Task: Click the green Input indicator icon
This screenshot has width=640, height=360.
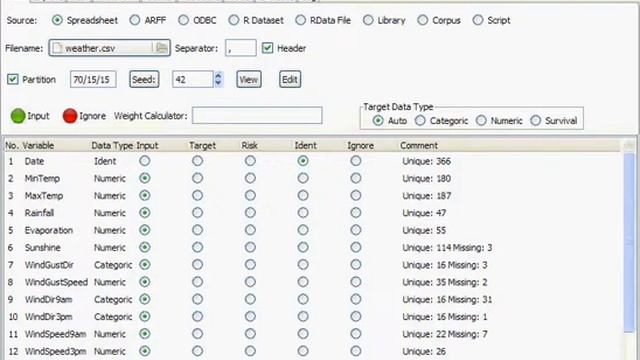Action: coord(18,116)
